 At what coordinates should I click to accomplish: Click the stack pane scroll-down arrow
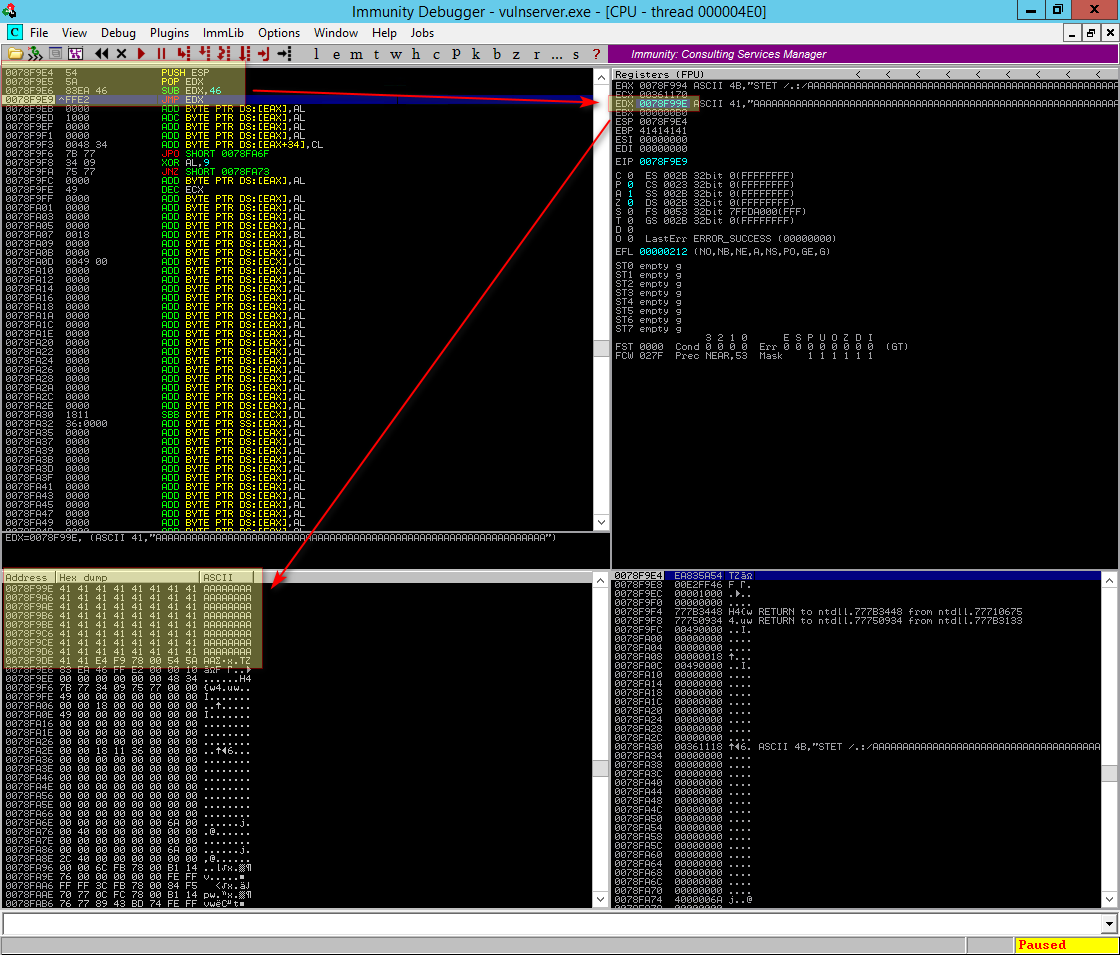tap(1109, 899)
